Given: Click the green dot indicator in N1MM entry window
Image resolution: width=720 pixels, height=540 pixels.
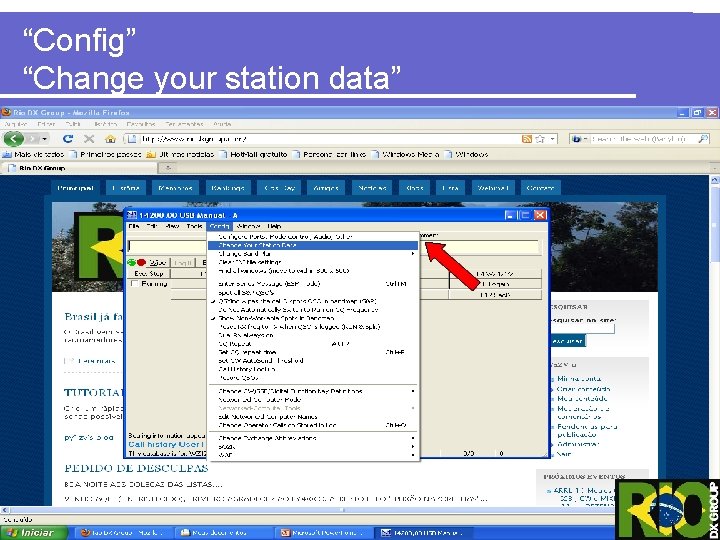Looking at the screenshot, I should (x=132, y=262).
